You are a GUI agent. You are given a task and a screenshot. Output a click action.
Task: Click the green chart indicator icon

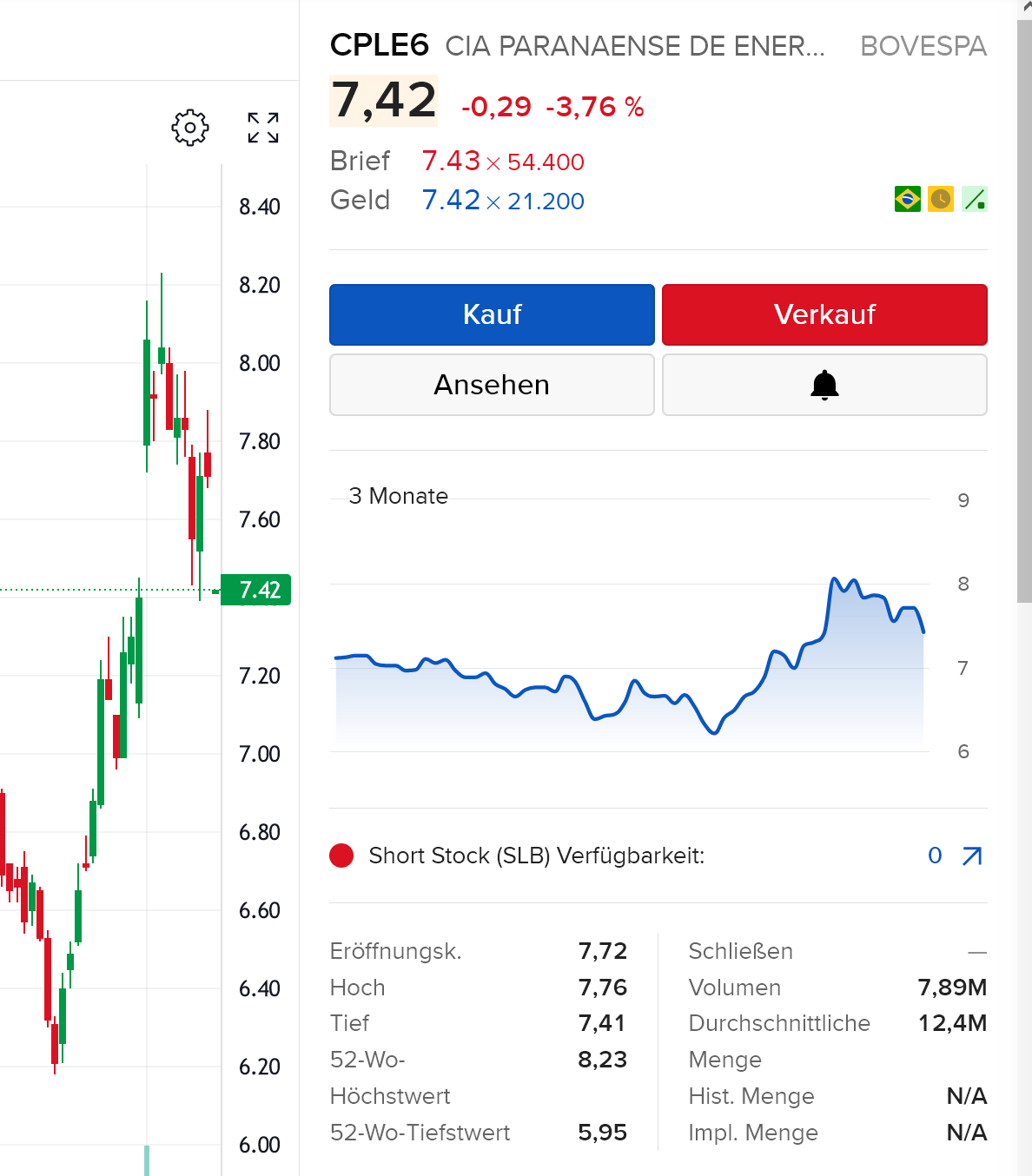pos(975,199)
